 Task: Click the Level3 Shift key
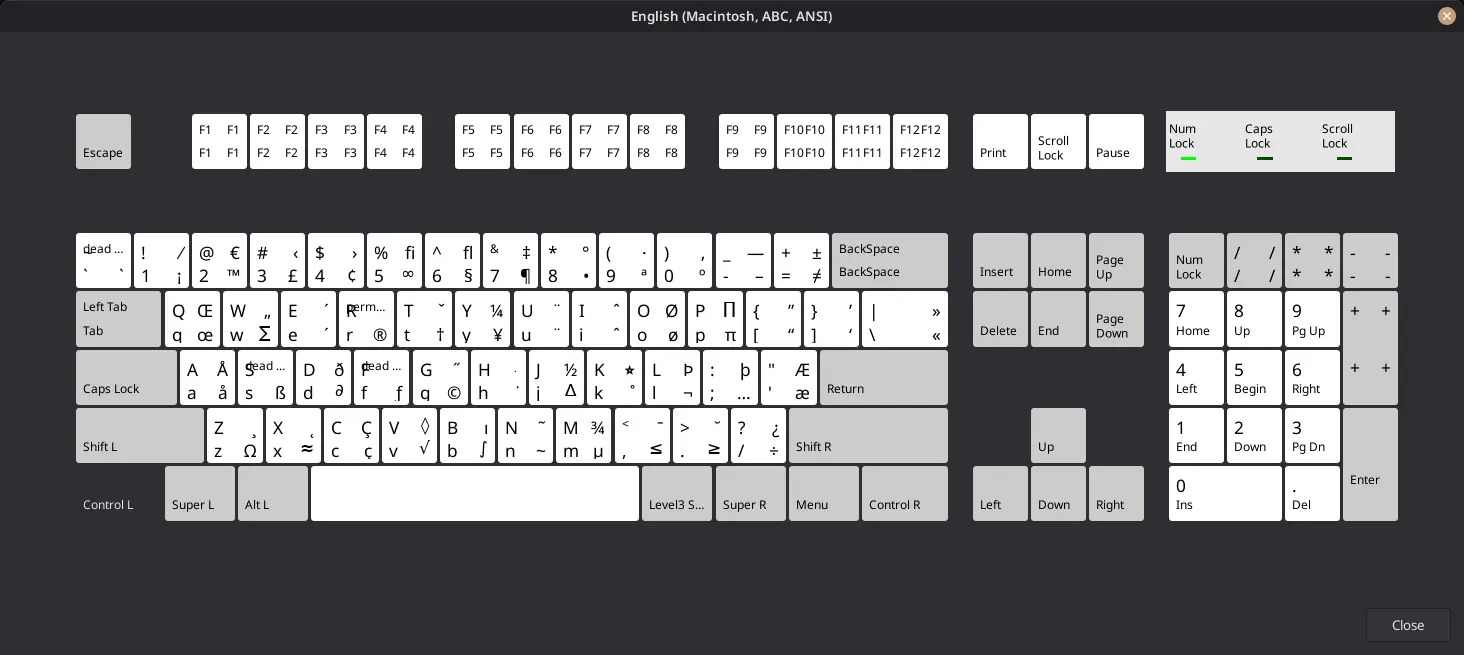[x=677, y=493]
